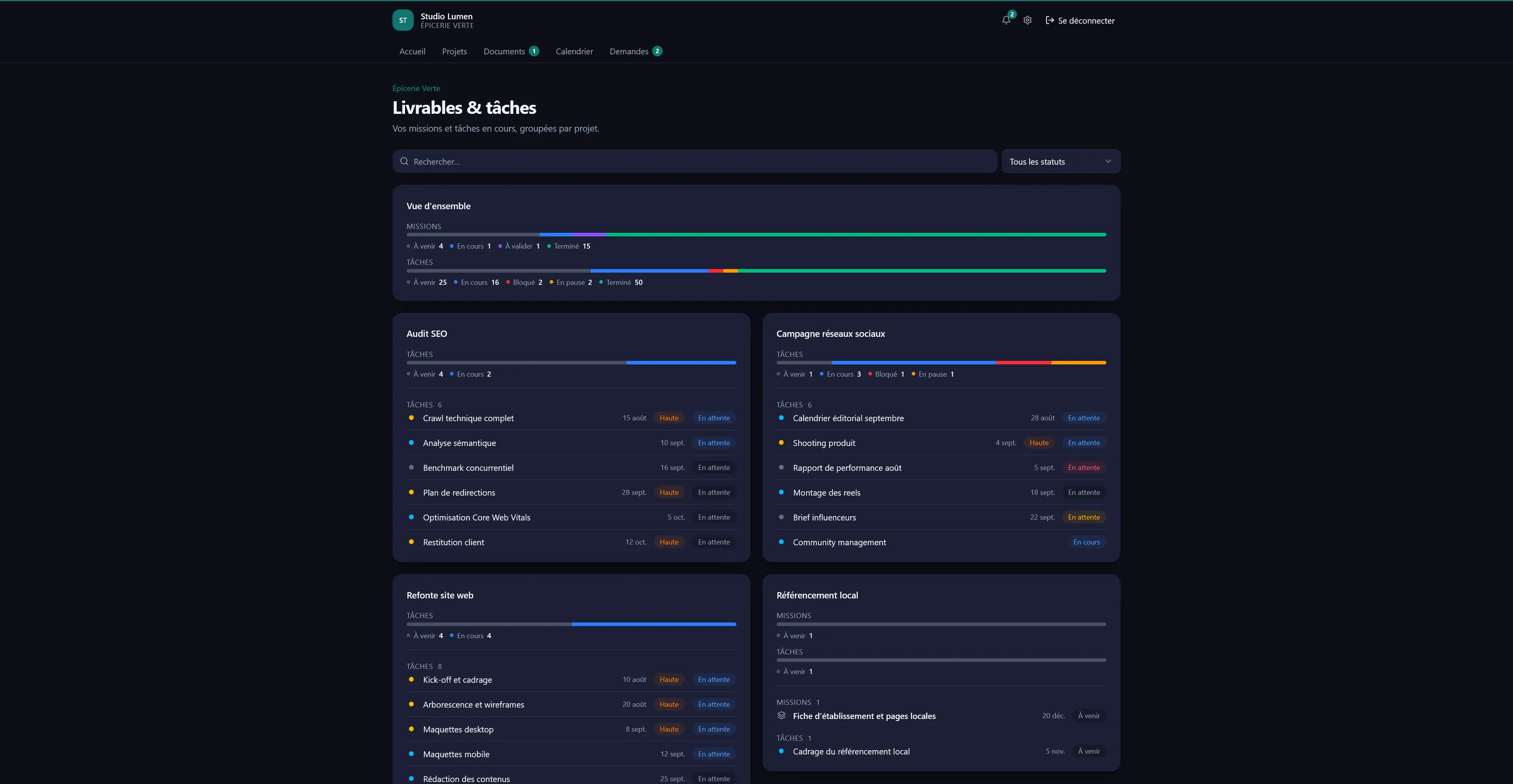Click the red En attente badge on Rapport de performance août
The width and height of the screenshot is (1513, 784).
point(1084,468)
